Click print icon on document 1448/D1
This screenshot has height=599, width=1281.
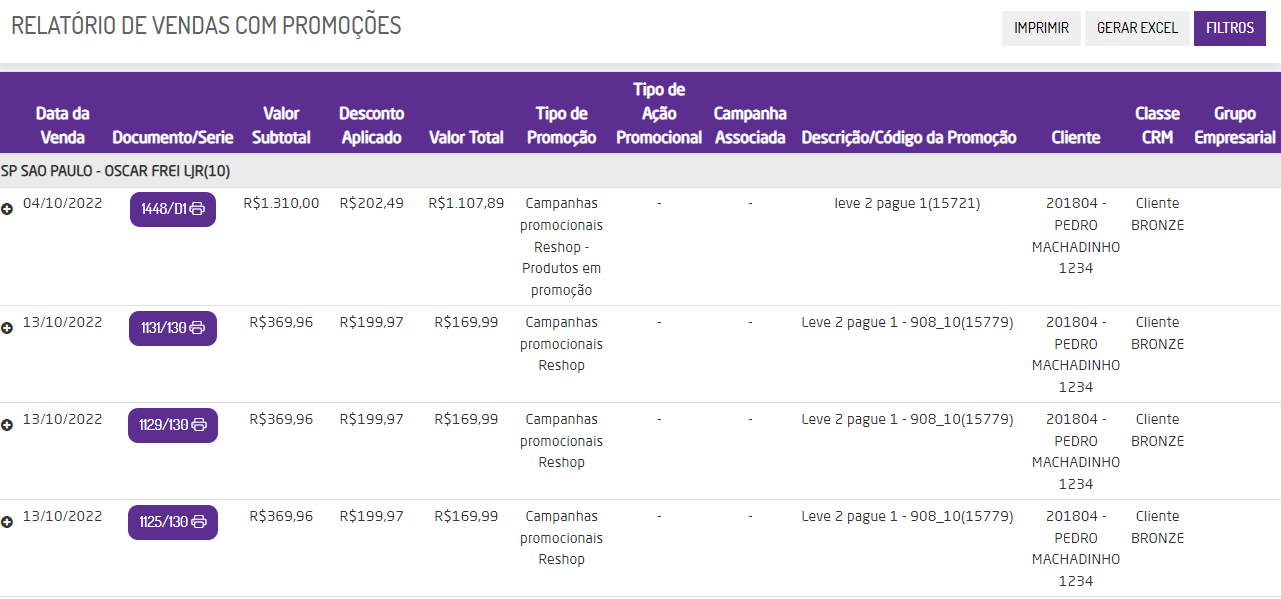tap(198, 209)
